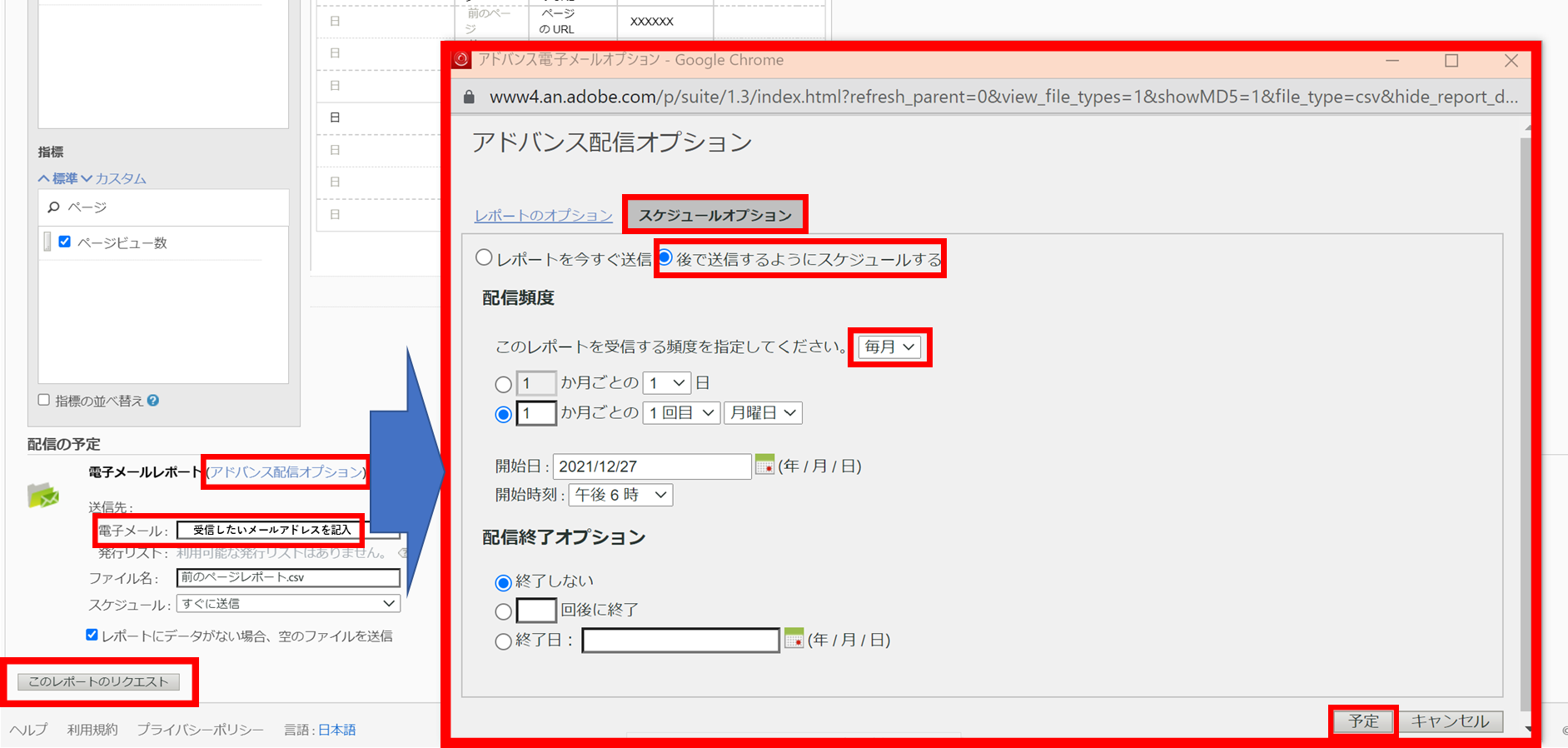Click the help icon beside 指標の並べ替え
Image resolution: width=1568 pixels, height=748 pixels.
pos(153,401)
